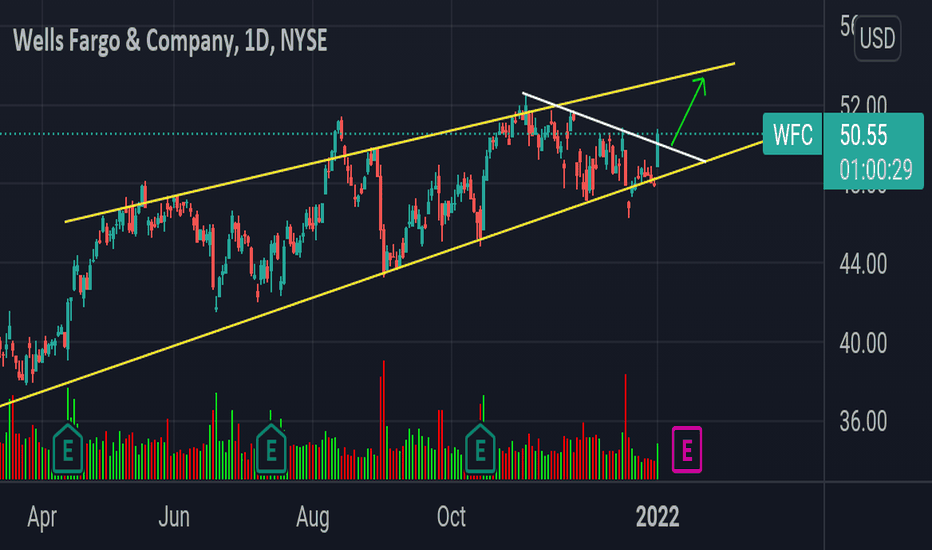Click the Jun time axis label
Image resolution: width=932 pixels, height=550 pixels.
[174, 517]
